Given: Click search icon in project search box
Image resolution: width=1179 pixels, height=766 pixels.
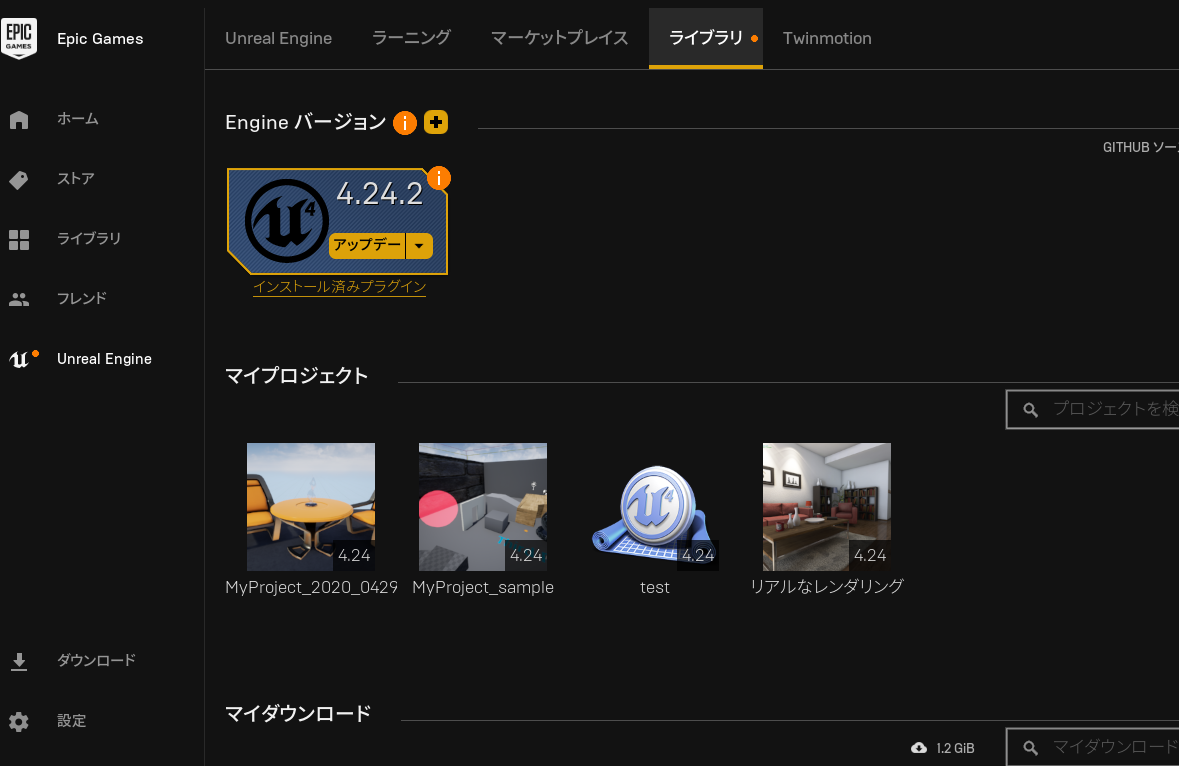Looking at the screenshot, I should click(x=1031, y=410).
